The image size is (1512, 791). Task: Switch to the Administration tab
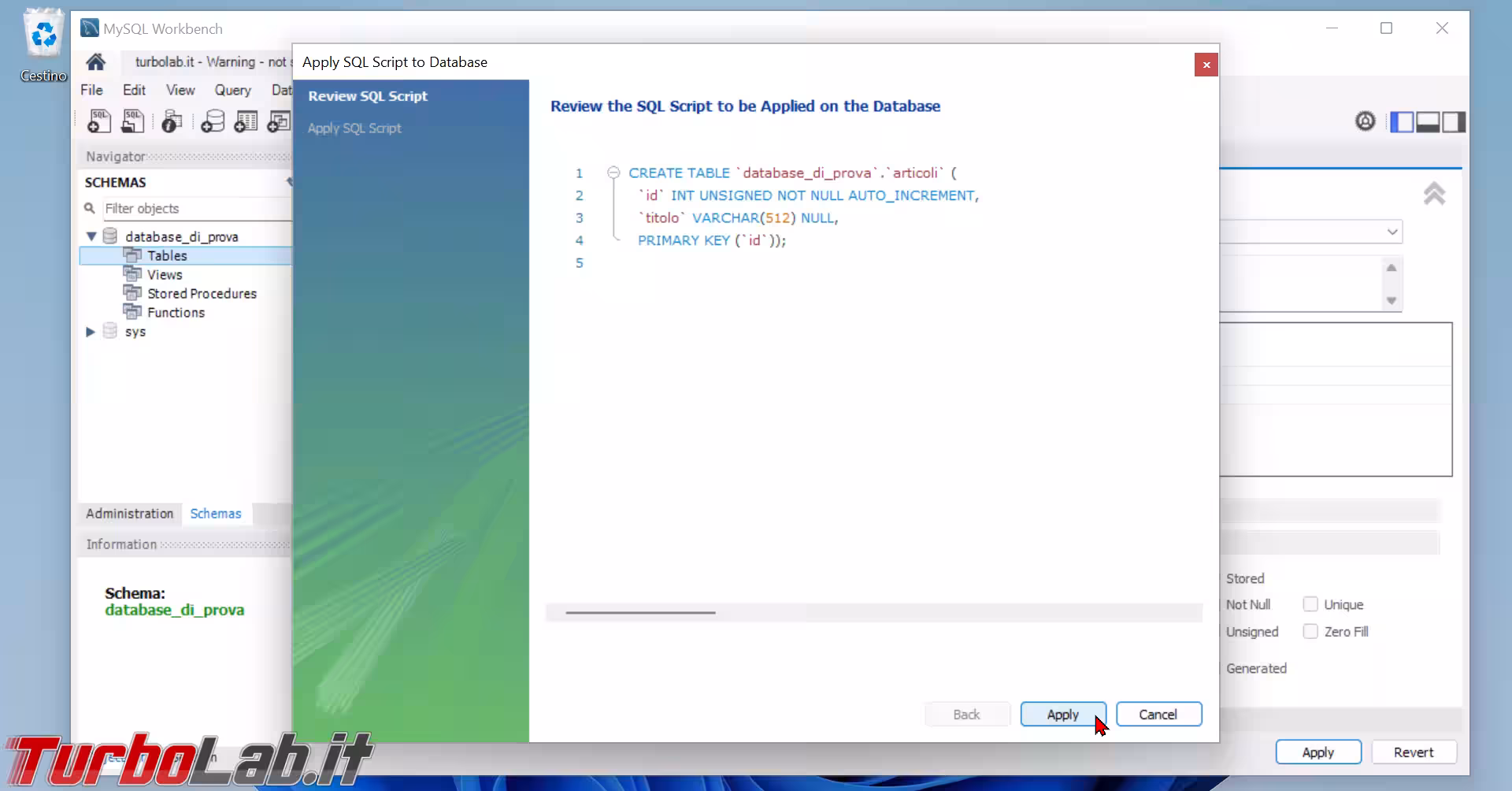tap(129, 514)
